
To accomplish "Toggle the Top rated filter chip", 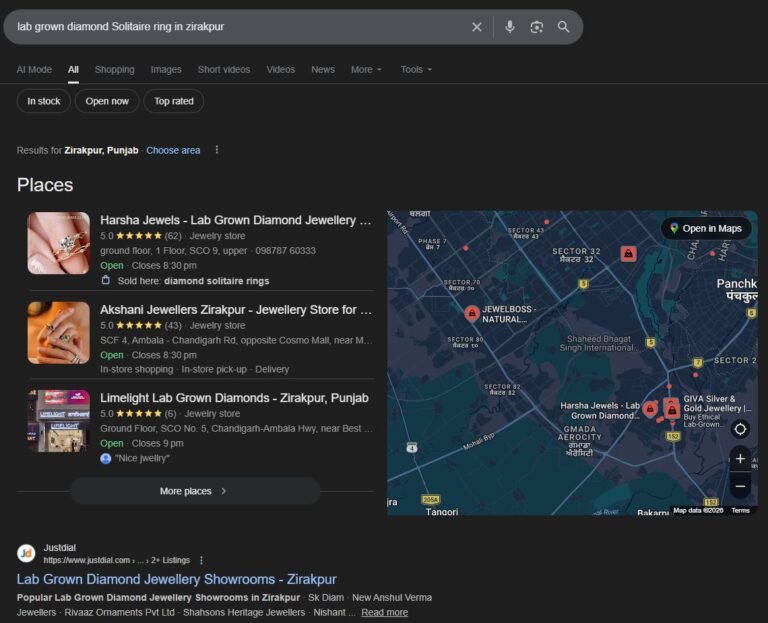I will click(x=174, y=101).
